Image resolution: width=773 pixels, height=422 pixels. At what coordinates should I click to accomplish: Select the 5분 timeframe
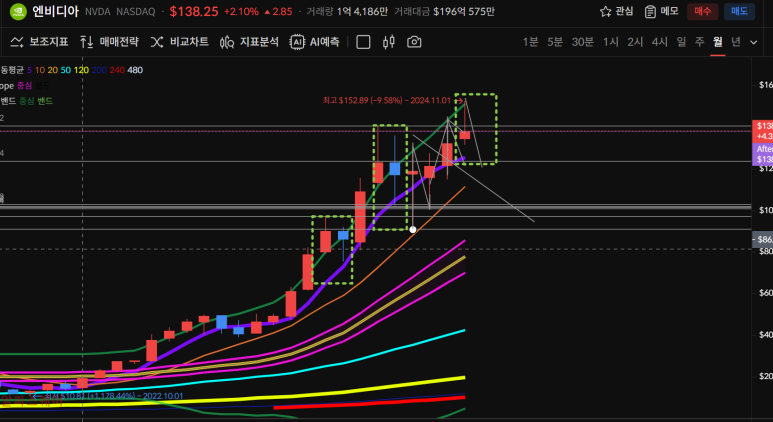555,42
